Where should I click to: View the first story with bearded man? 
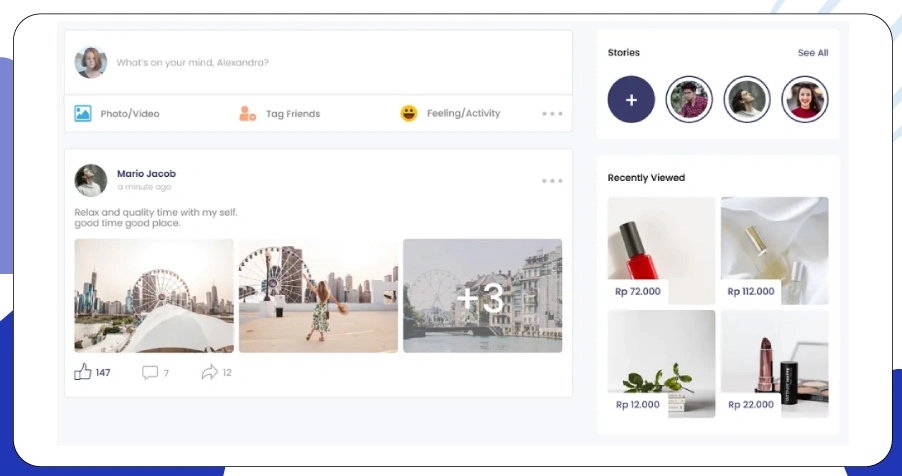[x=689, y=100]
